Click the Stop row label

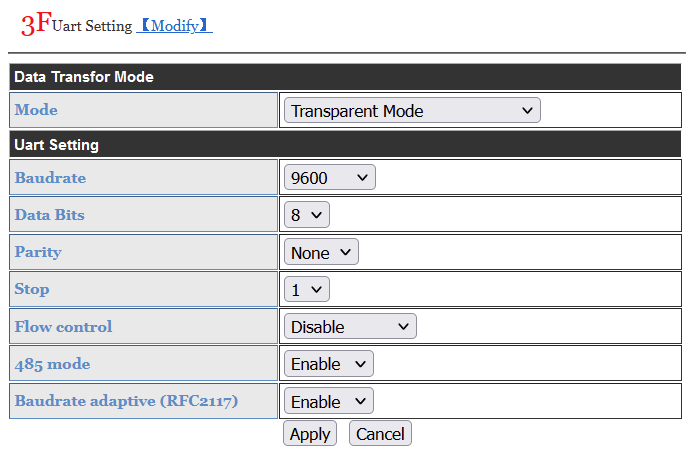(32, 289)
